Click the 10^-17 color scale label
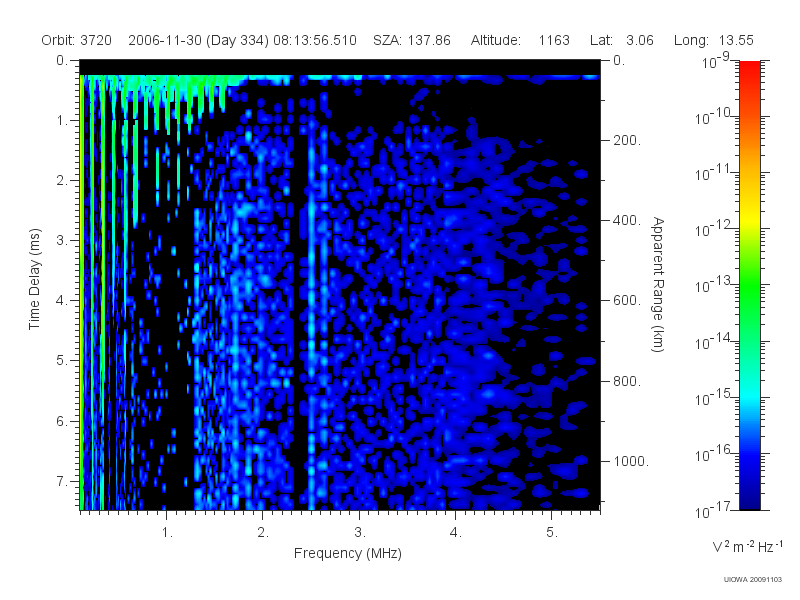Viewport: 800px width, 600px height. click(713, 511)
